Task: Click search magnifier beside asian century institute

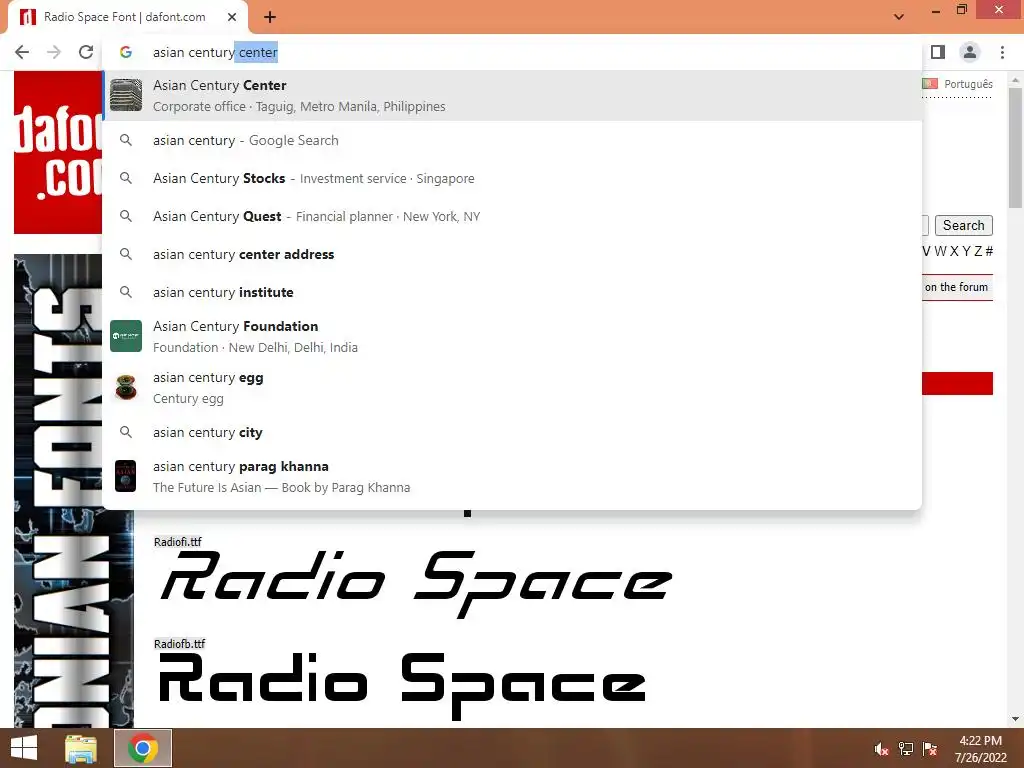Action: tap(126, 292)
